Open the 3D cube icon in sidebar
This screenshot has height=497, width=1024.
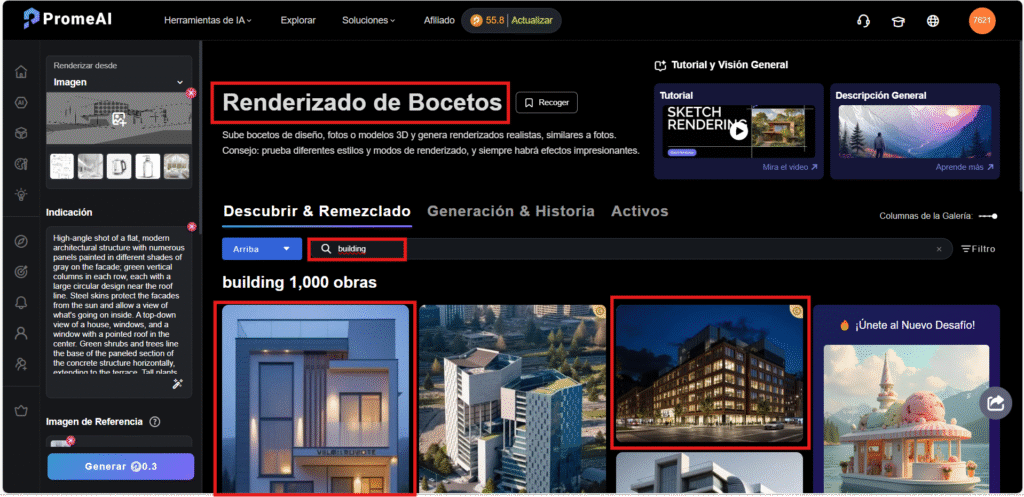point(20,133)
